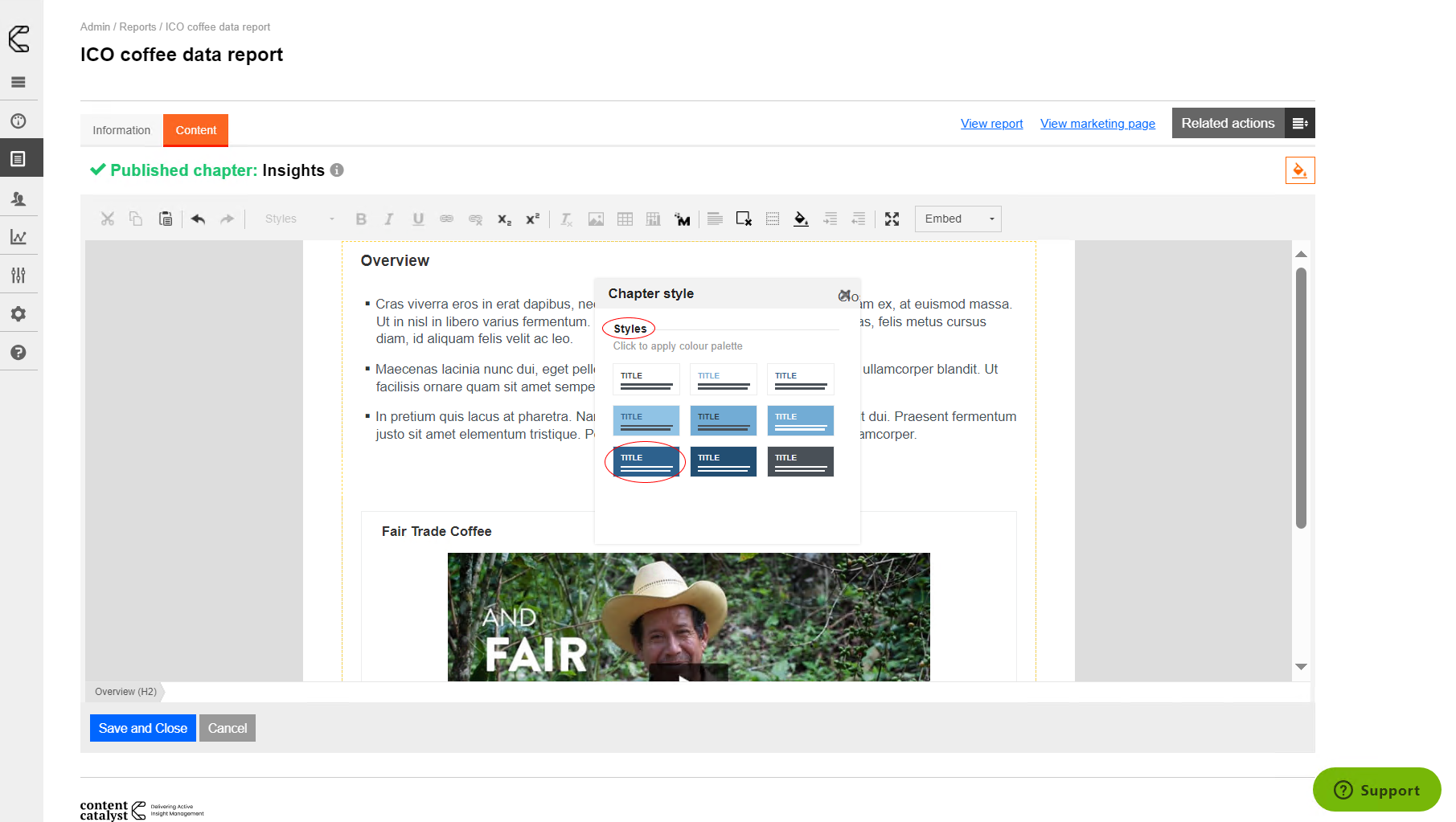This screenshot has height=822, width=1456.
Task: Open the help question mark in sidebar
Action: [18, 353]
